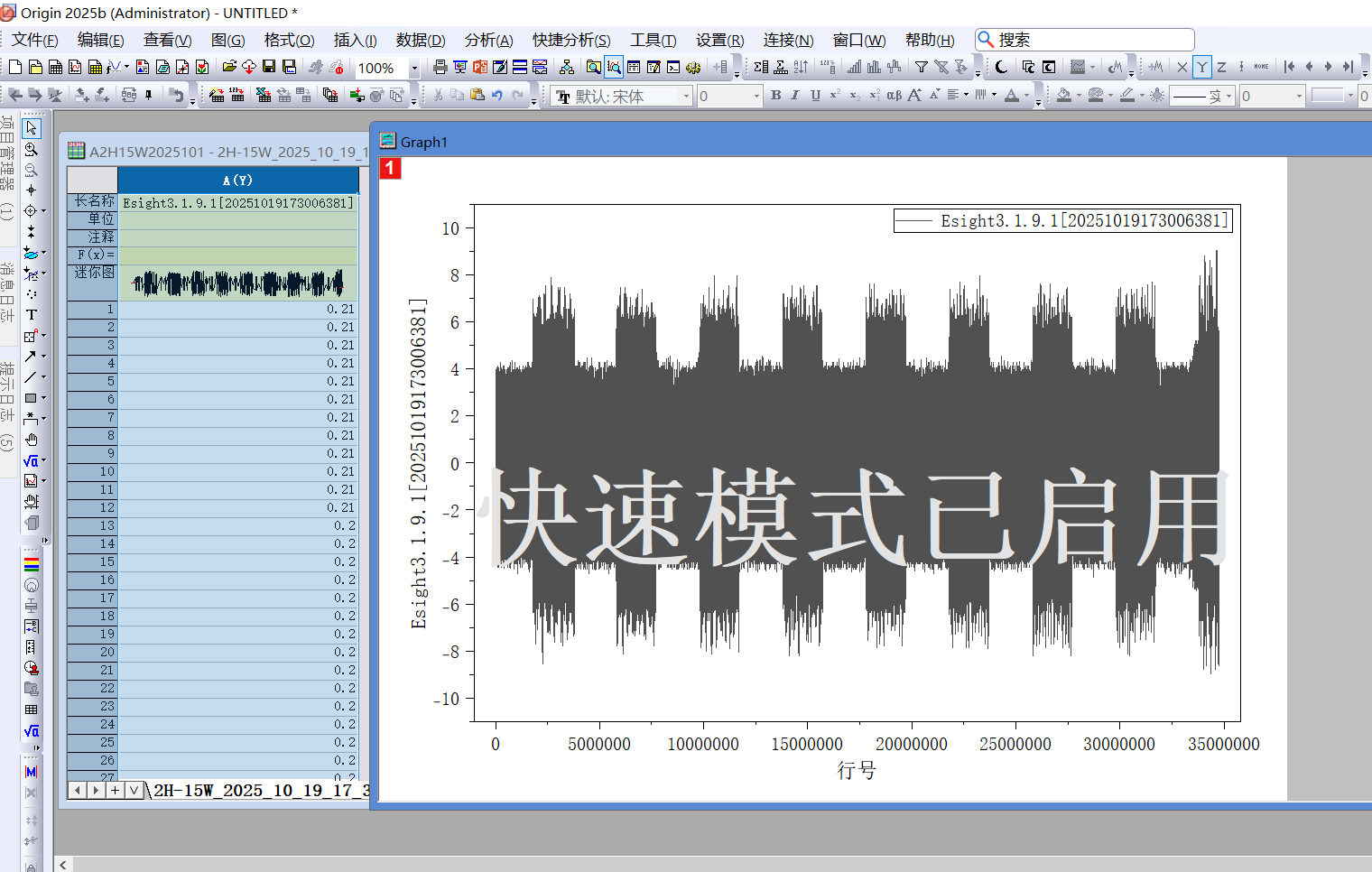
Task: Toggle the Y axis lock button
Action: pyautogui.click(x=1201, y=67)
